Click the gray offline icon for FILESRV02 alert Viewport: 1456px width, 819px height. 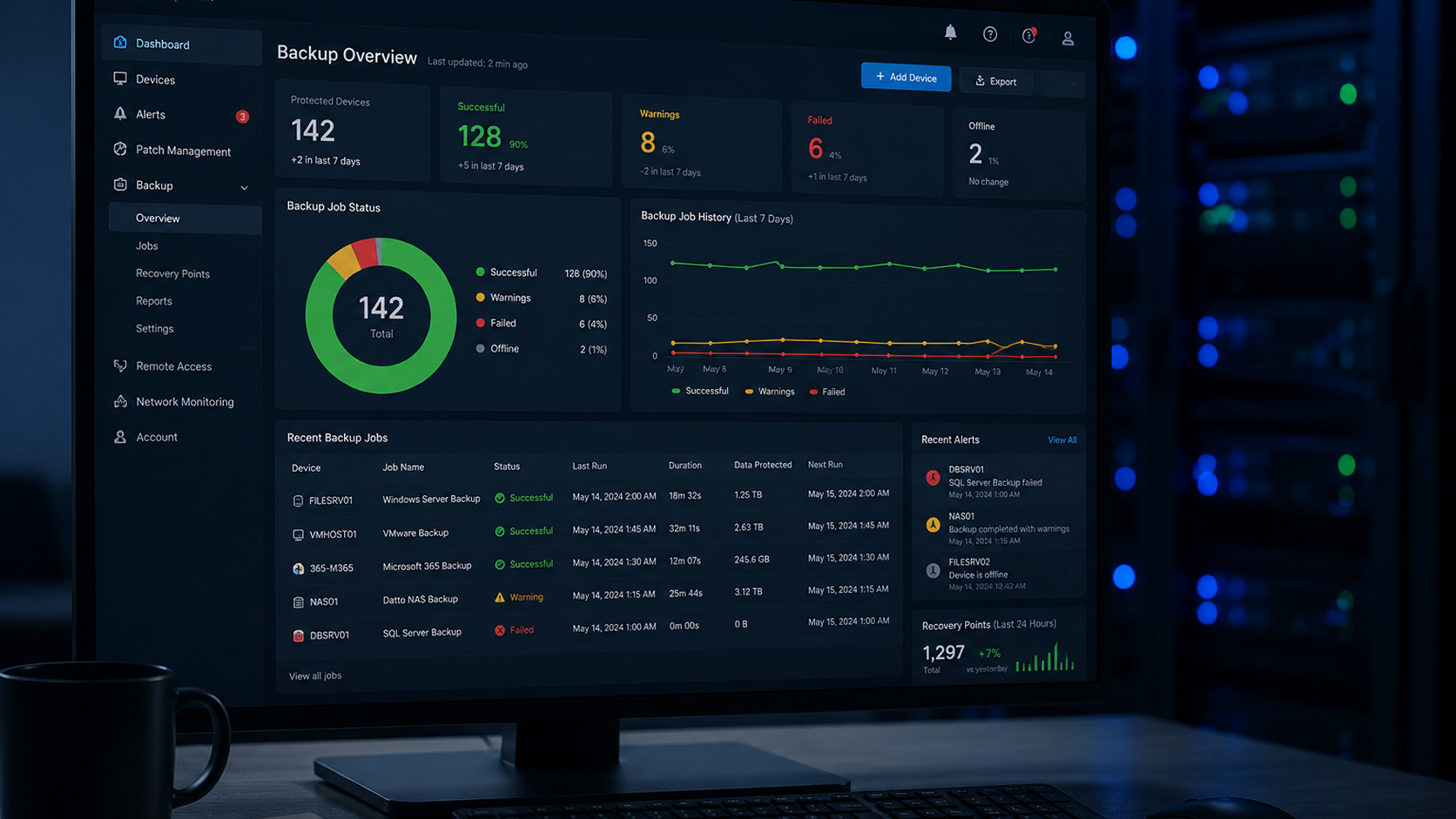933,571
